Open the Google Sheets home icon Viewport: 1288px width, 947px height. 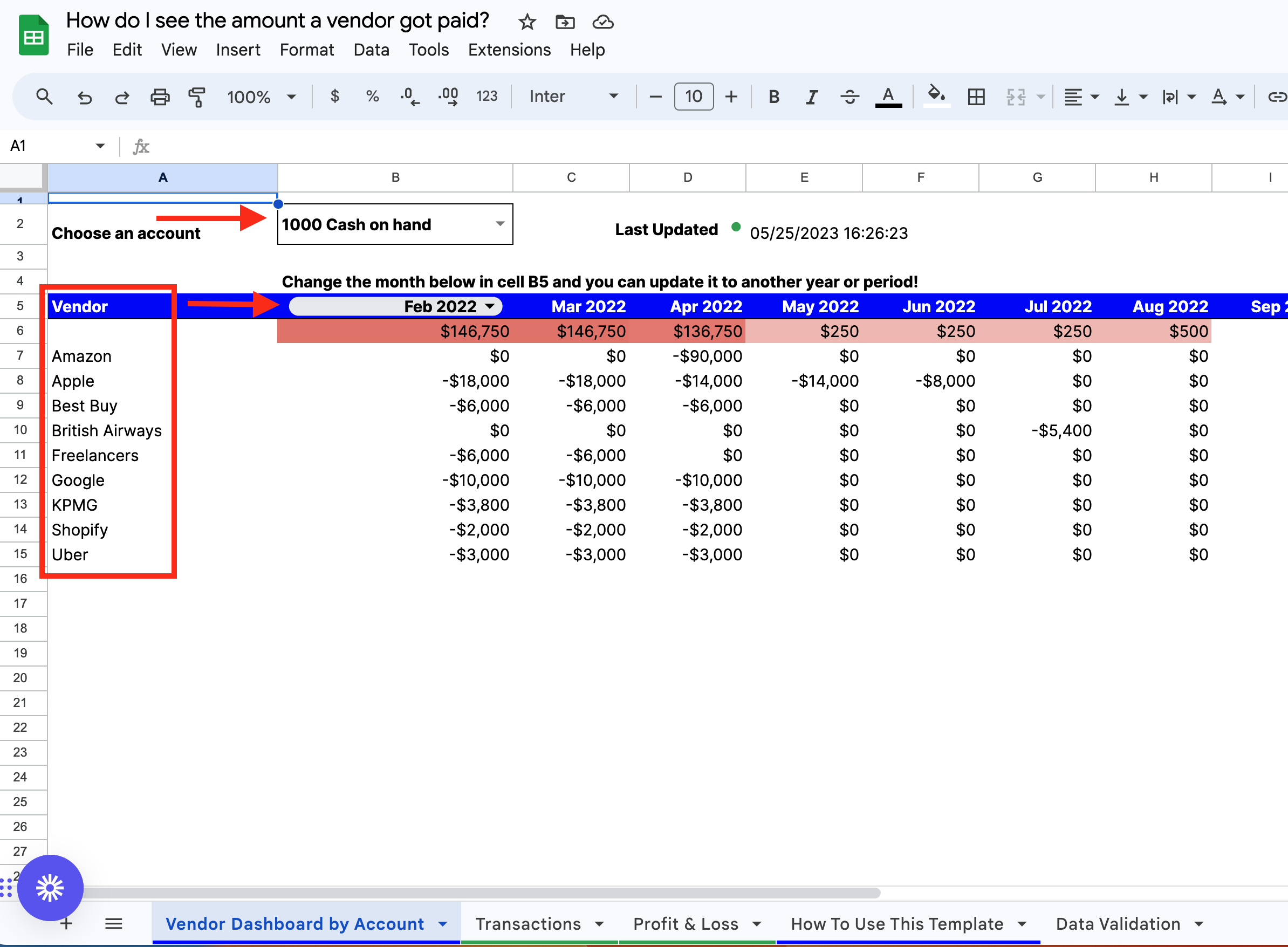(33, 36)
